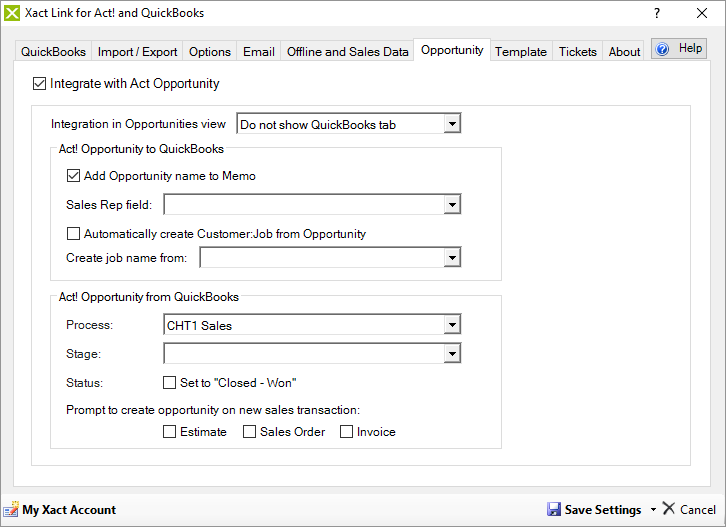This screenshot has width=726, height=527.
Task: Enable Automatically create Customer:Job from Opportunity
Action: click(73, 234)
